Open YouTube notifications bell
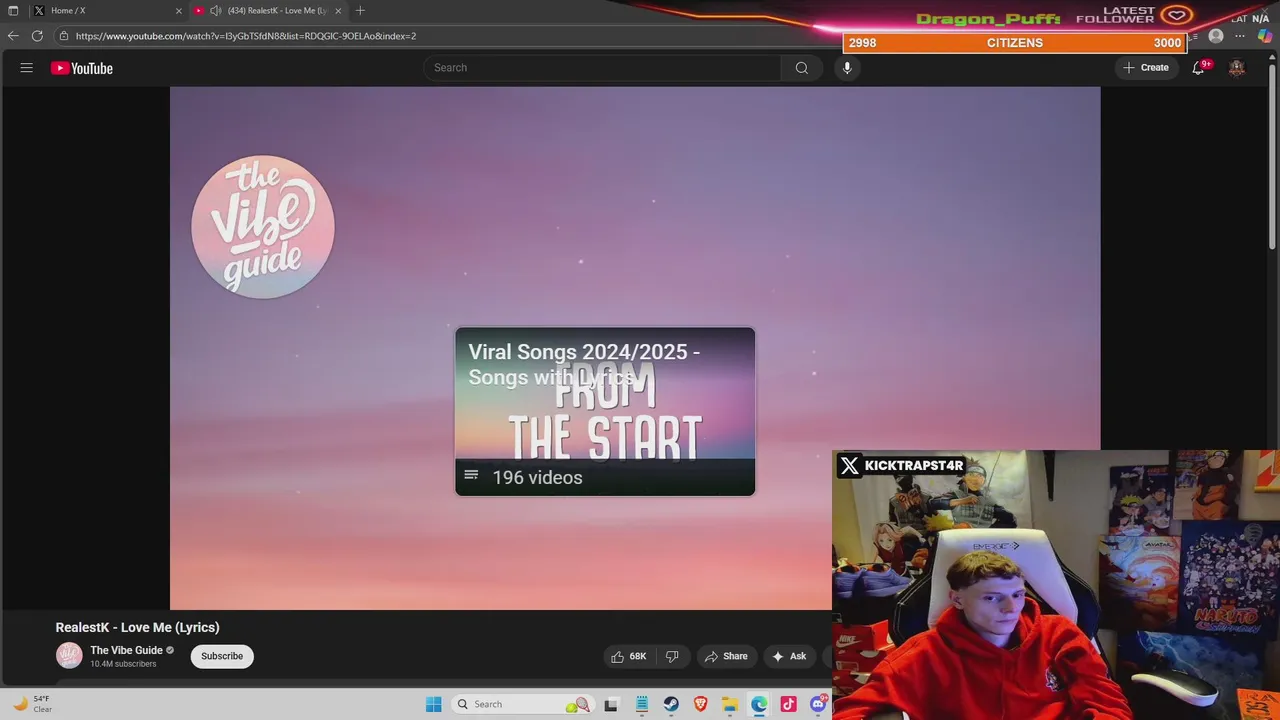The width and height of the screenshot is (1280, 720). [1198, 68]
